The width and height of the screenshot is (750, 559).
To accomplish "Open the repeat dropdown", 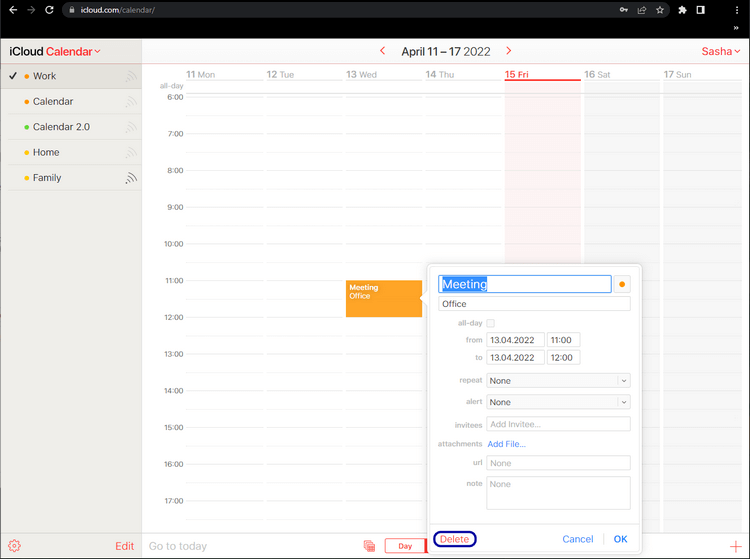I will click(x=558, y=381).
